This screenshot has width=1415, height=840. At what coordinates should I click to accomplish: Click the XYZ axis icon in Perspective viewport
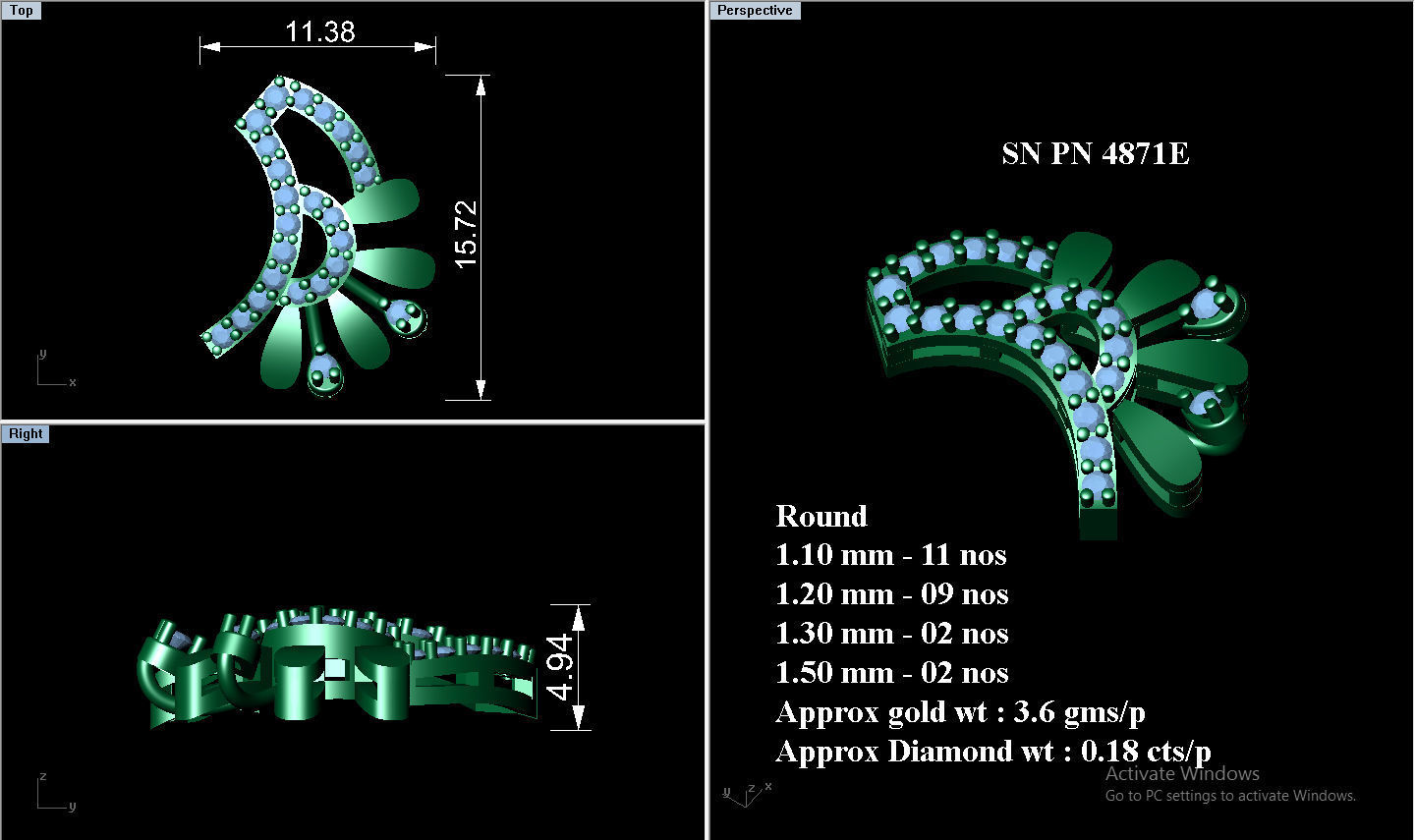click(747, 794)
